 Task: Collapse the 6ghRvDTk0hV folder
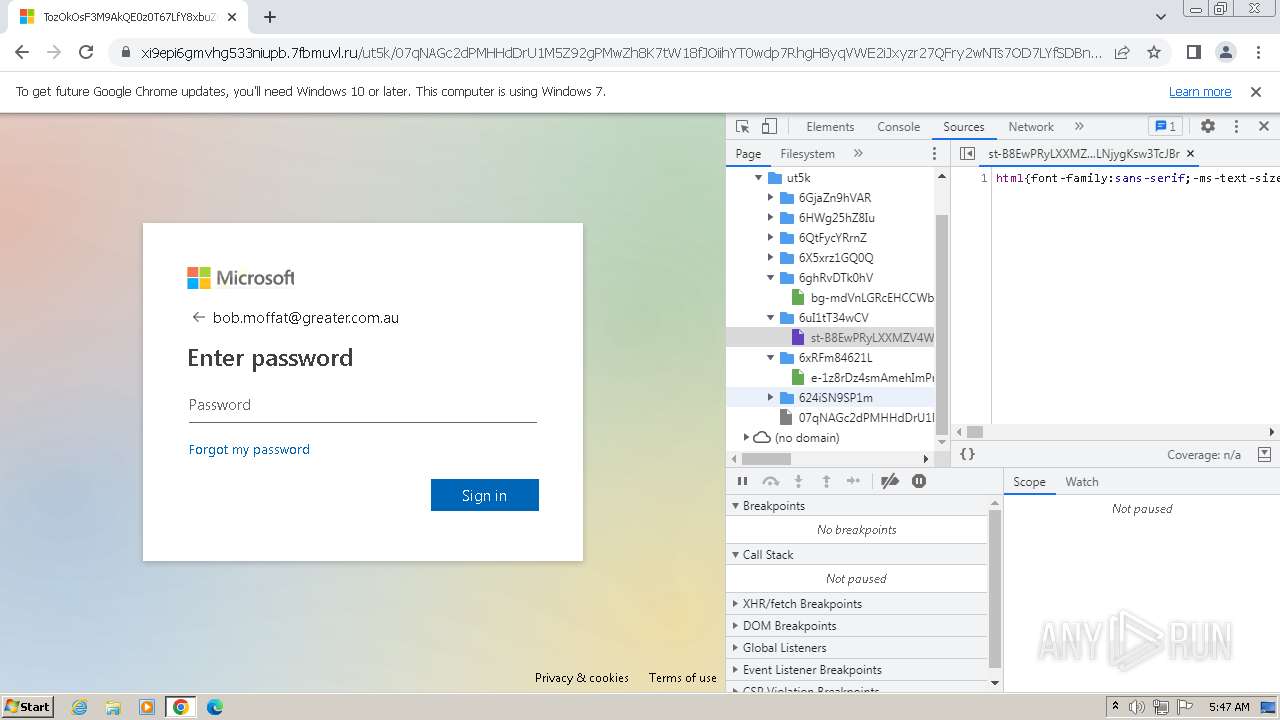pos(771,278)
